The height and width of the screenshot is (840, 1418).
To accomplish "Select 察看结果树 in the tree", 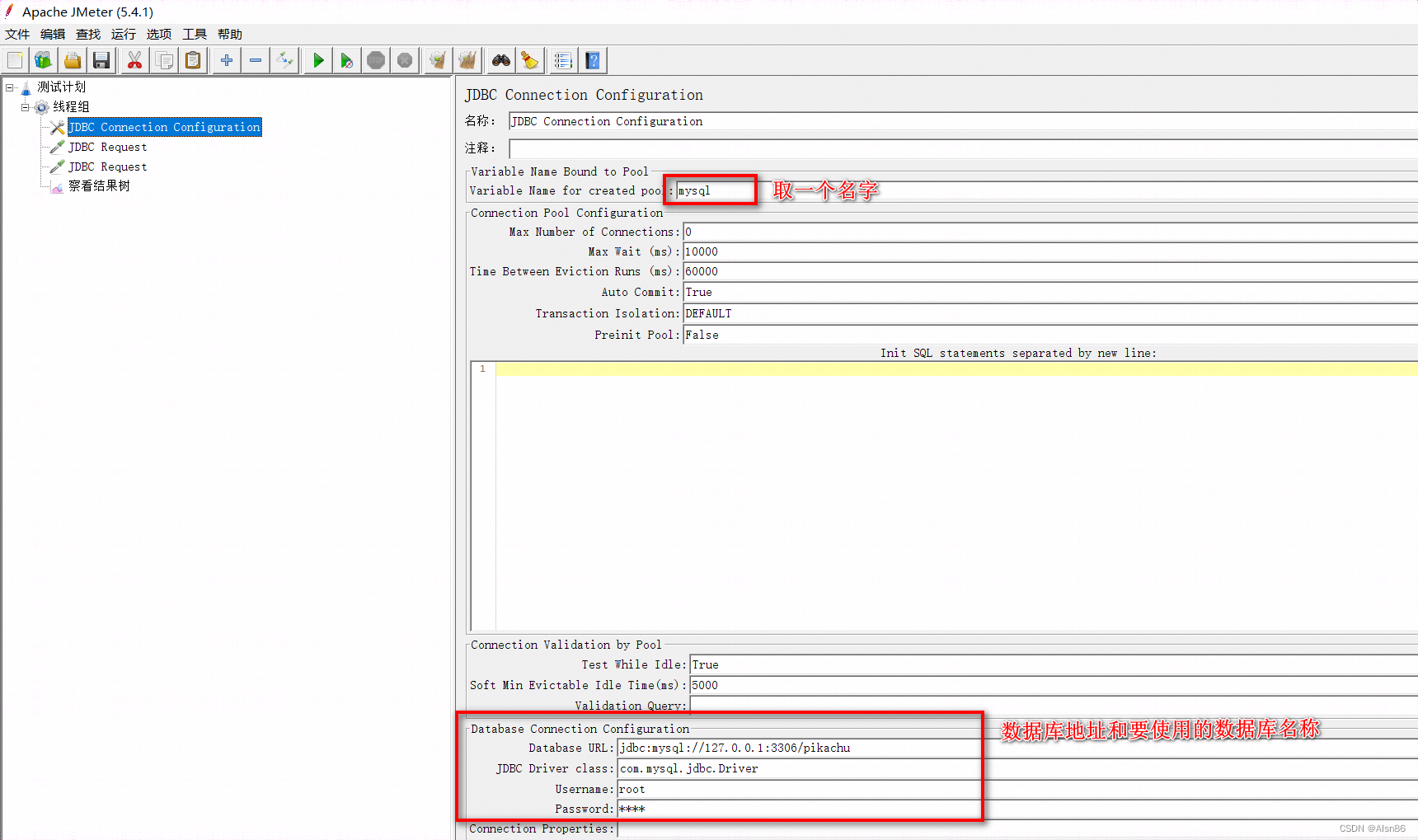I will (99, 186).
